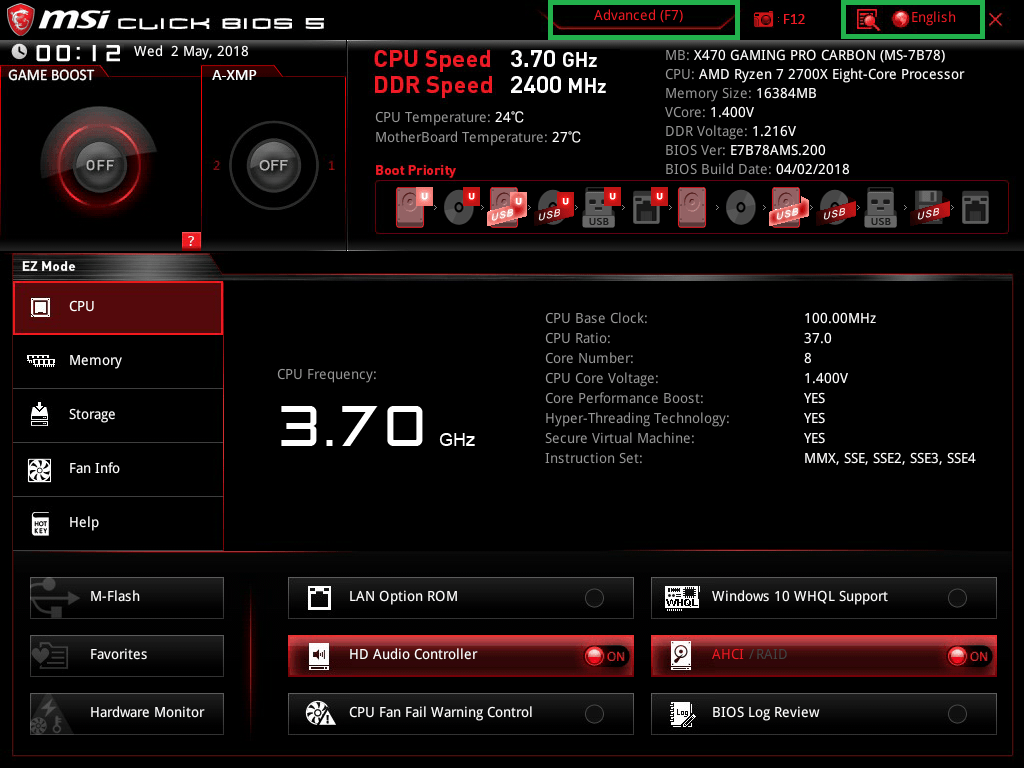This screenshot has height=768, width=1024.
Task: Select A-XMP profile 1
Action: [x=331, y=165]
